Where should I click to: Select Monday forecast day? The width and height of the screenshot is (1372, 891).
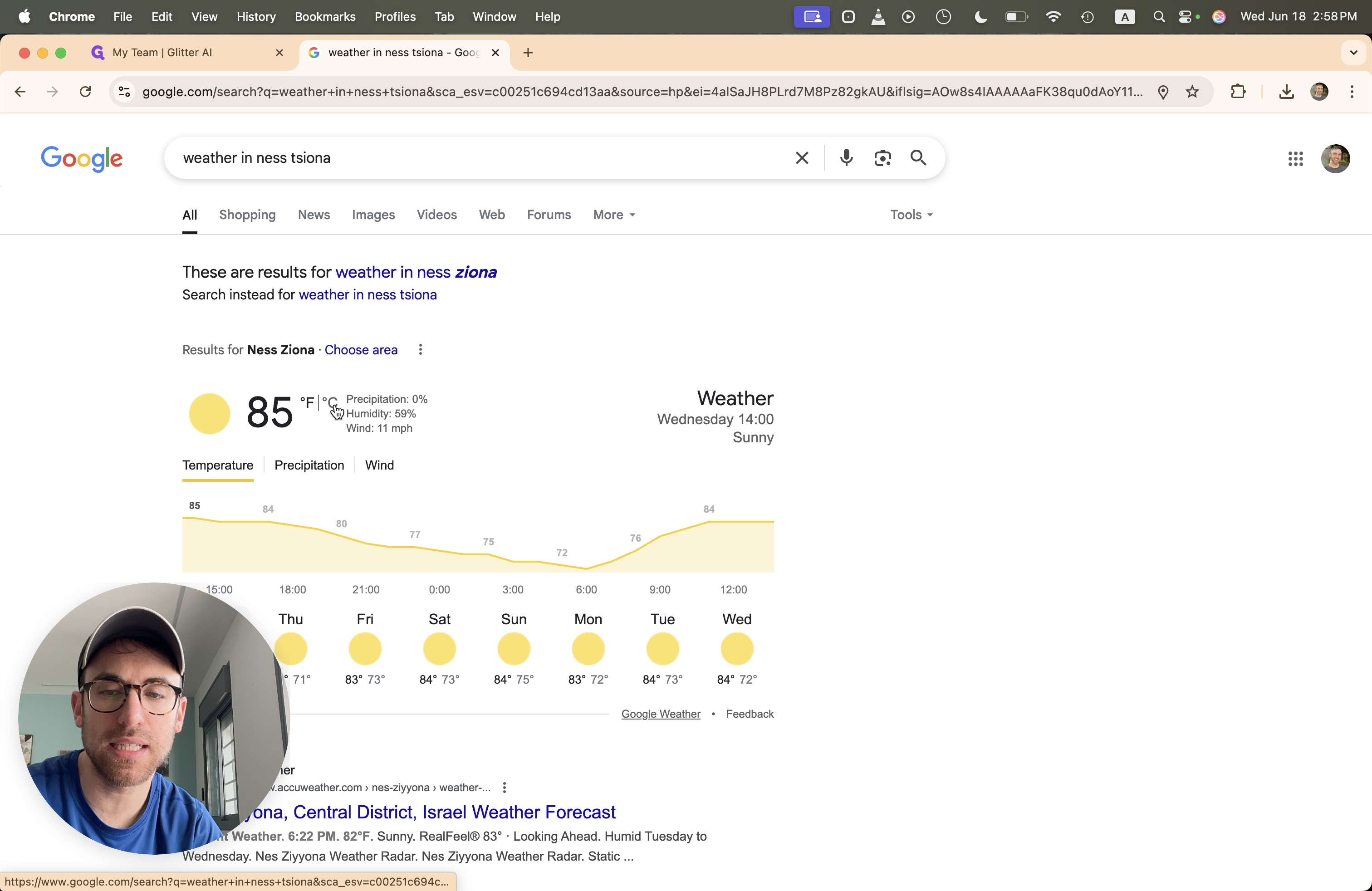(x=588, y=648)
